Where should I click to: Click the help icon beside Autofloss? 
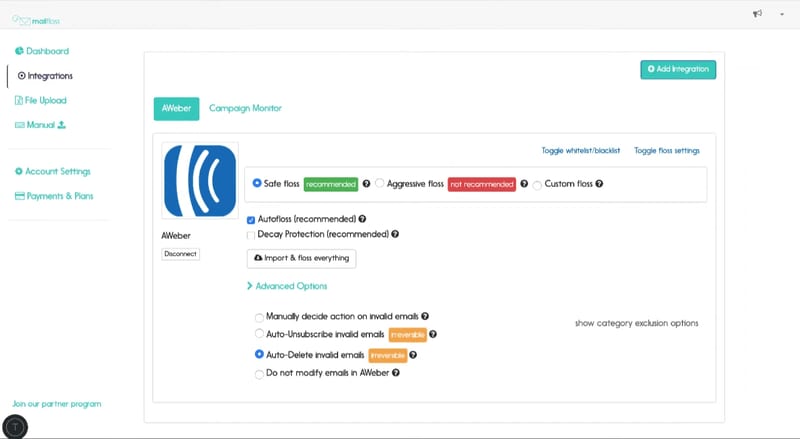coord(362,219)
